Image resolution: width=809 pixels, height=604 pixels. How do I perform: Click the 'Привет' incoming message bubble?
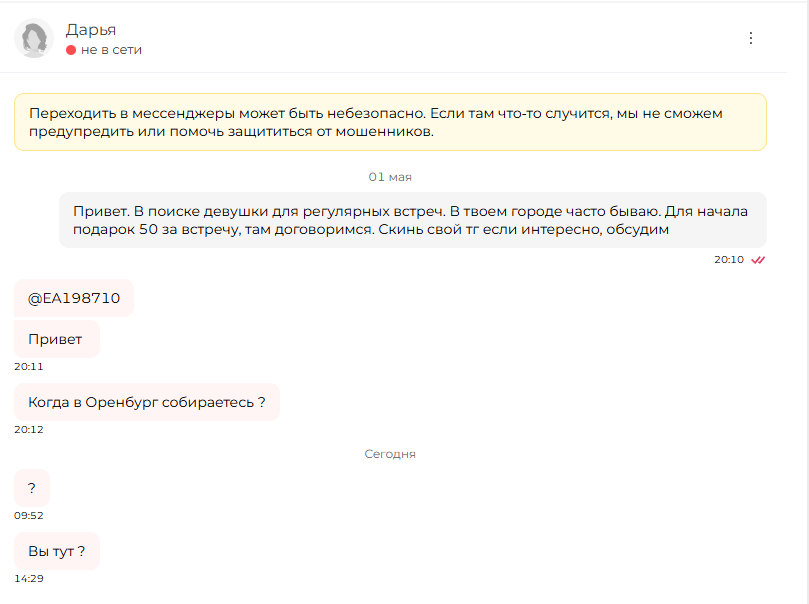click(57, 339)
